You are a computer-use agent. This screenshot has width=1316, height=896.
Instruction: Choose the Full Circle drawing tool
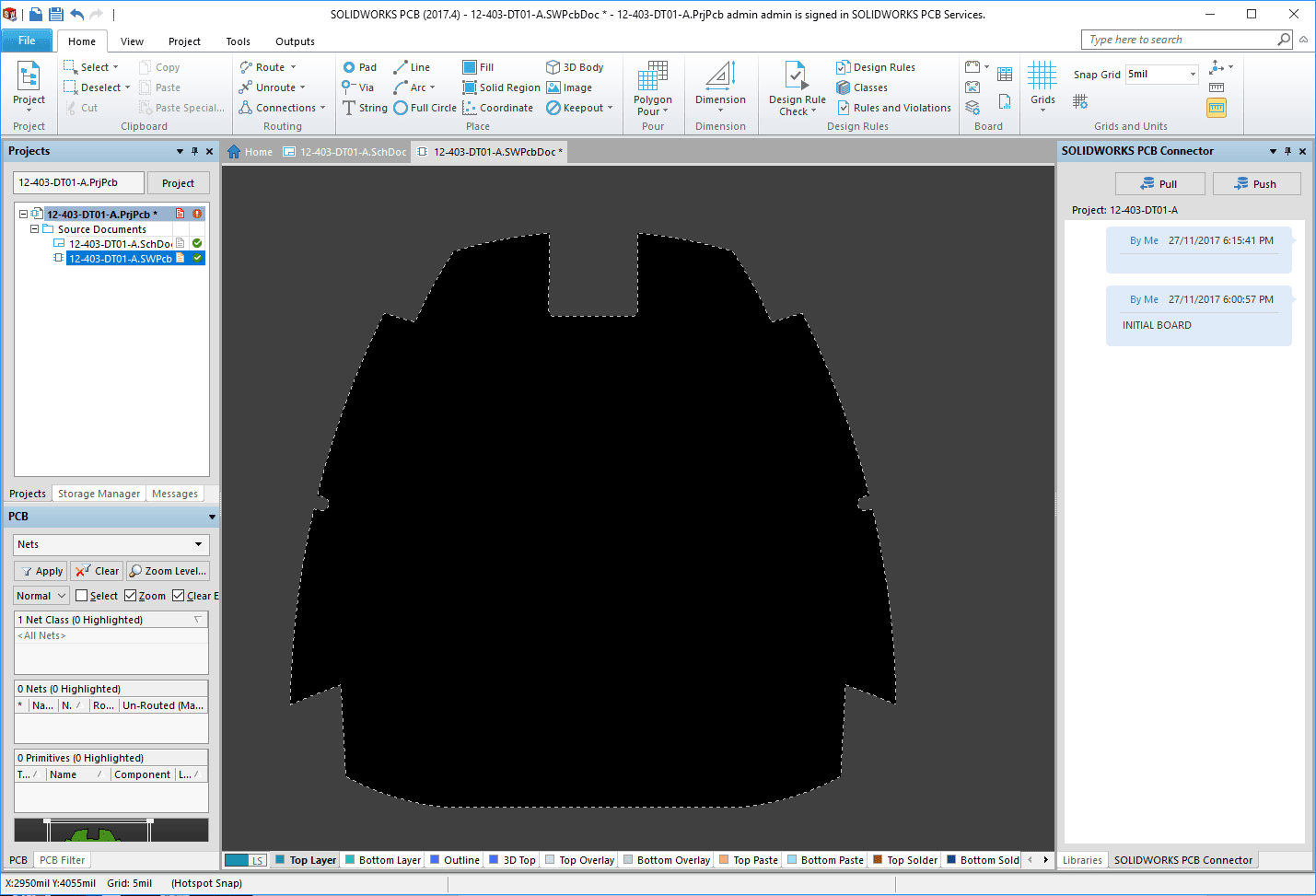coord(425,108)
